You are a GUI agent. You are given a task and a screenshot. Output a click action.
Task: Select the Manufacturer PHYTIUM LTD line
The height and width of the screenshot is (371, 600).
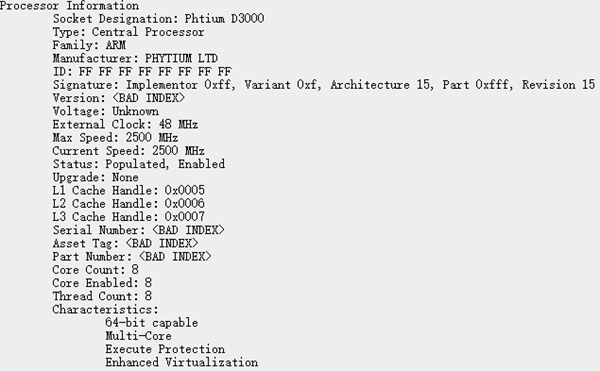pyautogui.click(x=135, y=59)
